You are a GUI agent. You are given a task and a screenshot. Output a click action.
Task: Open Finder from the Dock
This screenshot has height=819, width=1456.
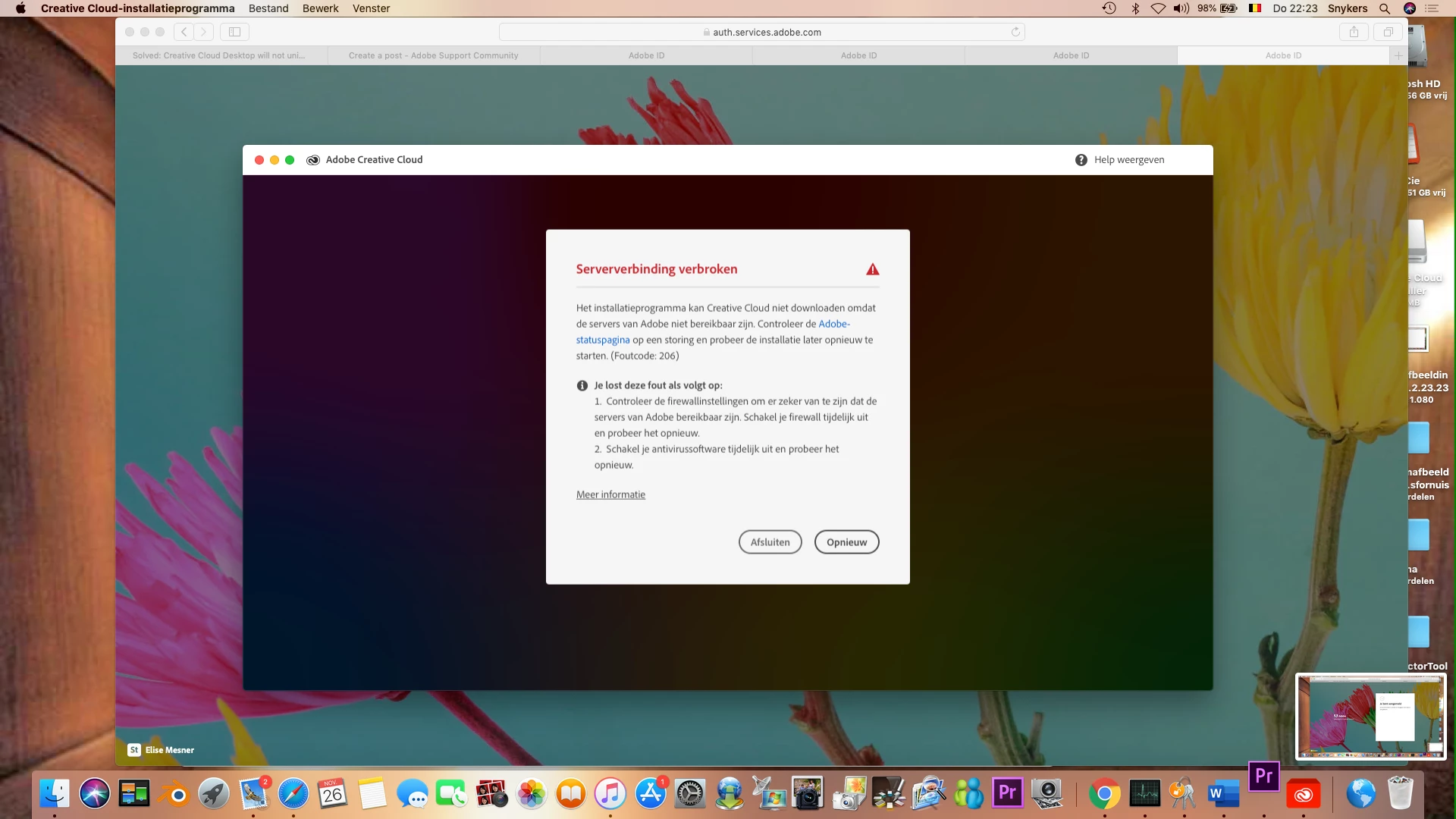tap(55, 794)
